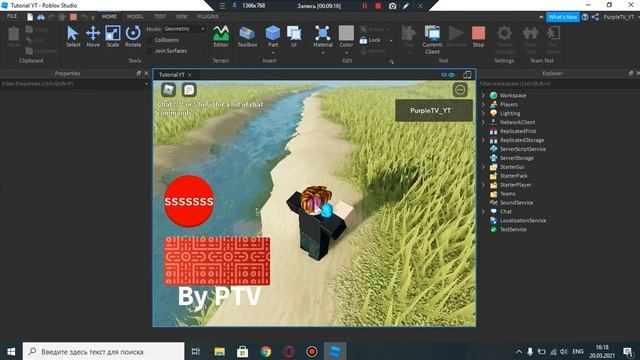This screenshot has width=640, height=360.
Task: Activate the Move tool
Action: tap(93, 36)
